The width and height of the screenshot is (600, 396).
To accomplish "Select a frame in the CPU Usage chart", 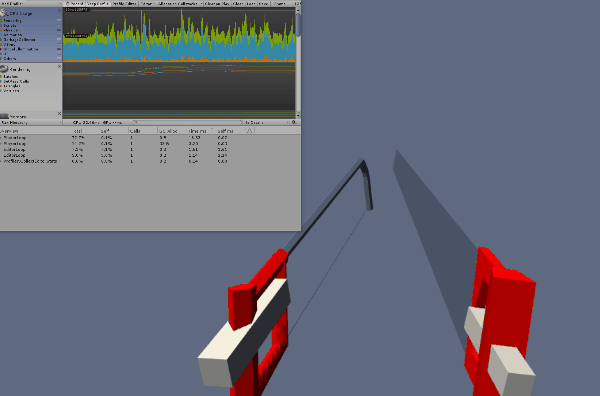I will point(179,34).
